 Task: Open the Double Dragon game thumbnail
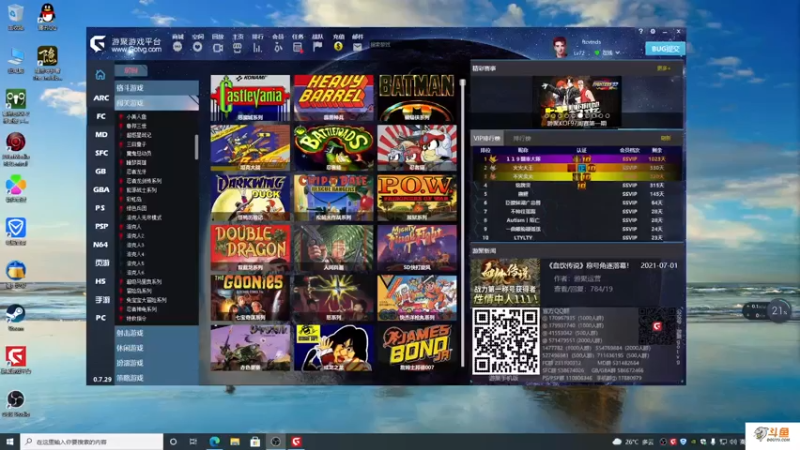(x=251, y=248)
